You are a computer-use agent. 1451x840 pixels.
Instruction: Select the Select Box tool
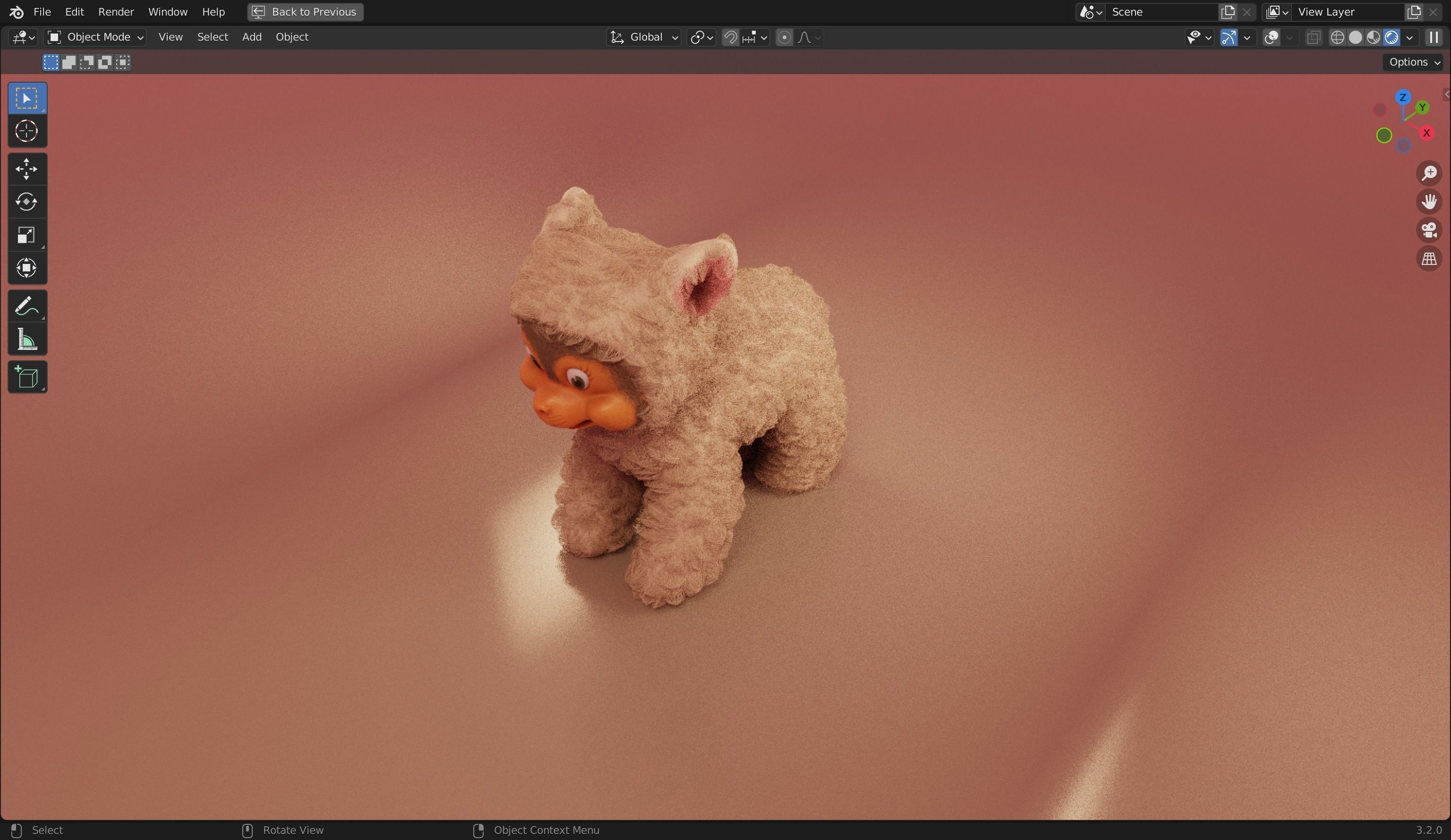(x=27, y=99)
